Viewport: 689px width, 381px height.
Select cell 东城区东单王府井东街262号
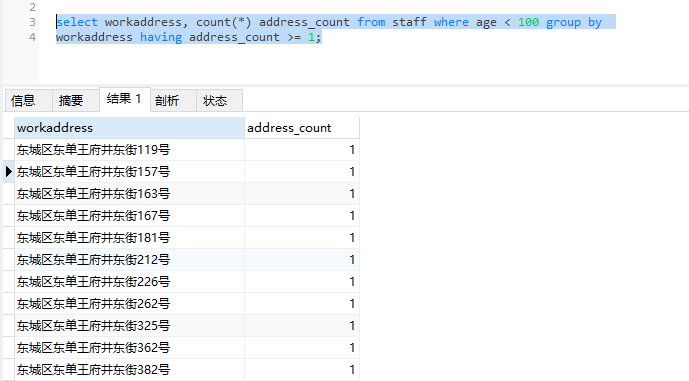pyautogui.click(x=129, y=304)
